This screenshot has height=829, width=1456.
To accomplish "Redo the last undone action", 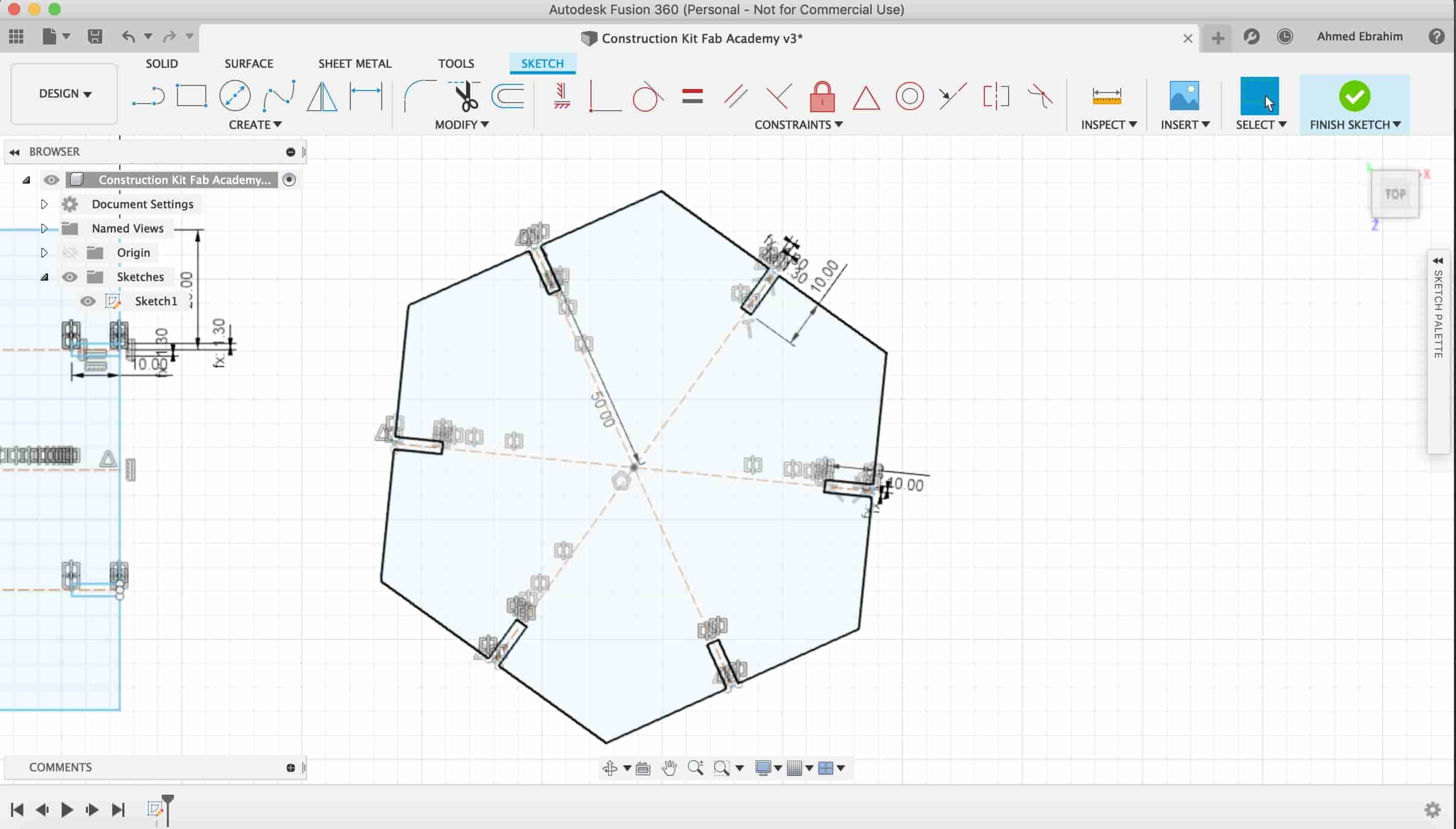I will [x=170, y=37].
